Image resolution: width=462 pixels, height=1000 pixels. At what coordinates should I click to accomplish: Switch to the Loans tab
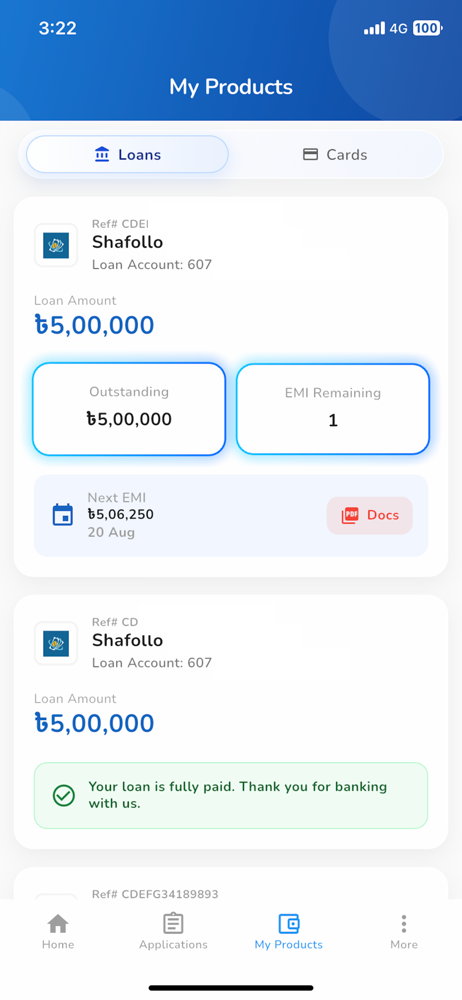click(127, 154)
